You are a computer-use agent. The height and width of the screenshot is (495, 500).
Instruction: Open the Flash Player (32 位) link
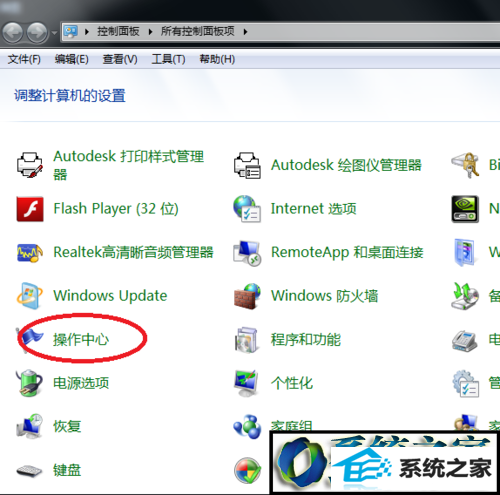116,209
